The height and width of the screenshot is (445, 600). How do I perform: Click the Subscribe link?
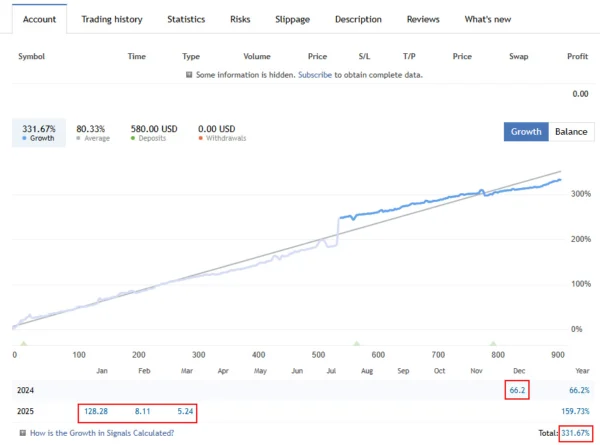pos(315,75)
